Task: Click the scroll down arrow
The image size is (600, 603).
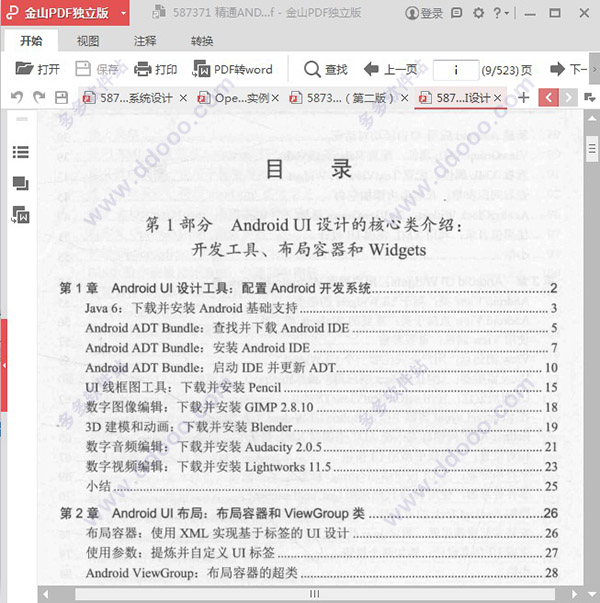Action: tap(592, 595)
